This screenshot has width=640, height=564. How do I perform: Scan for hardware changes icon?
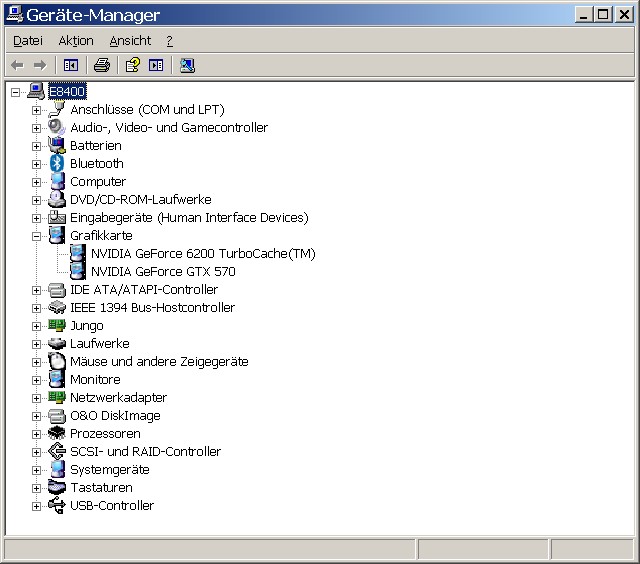187,65
